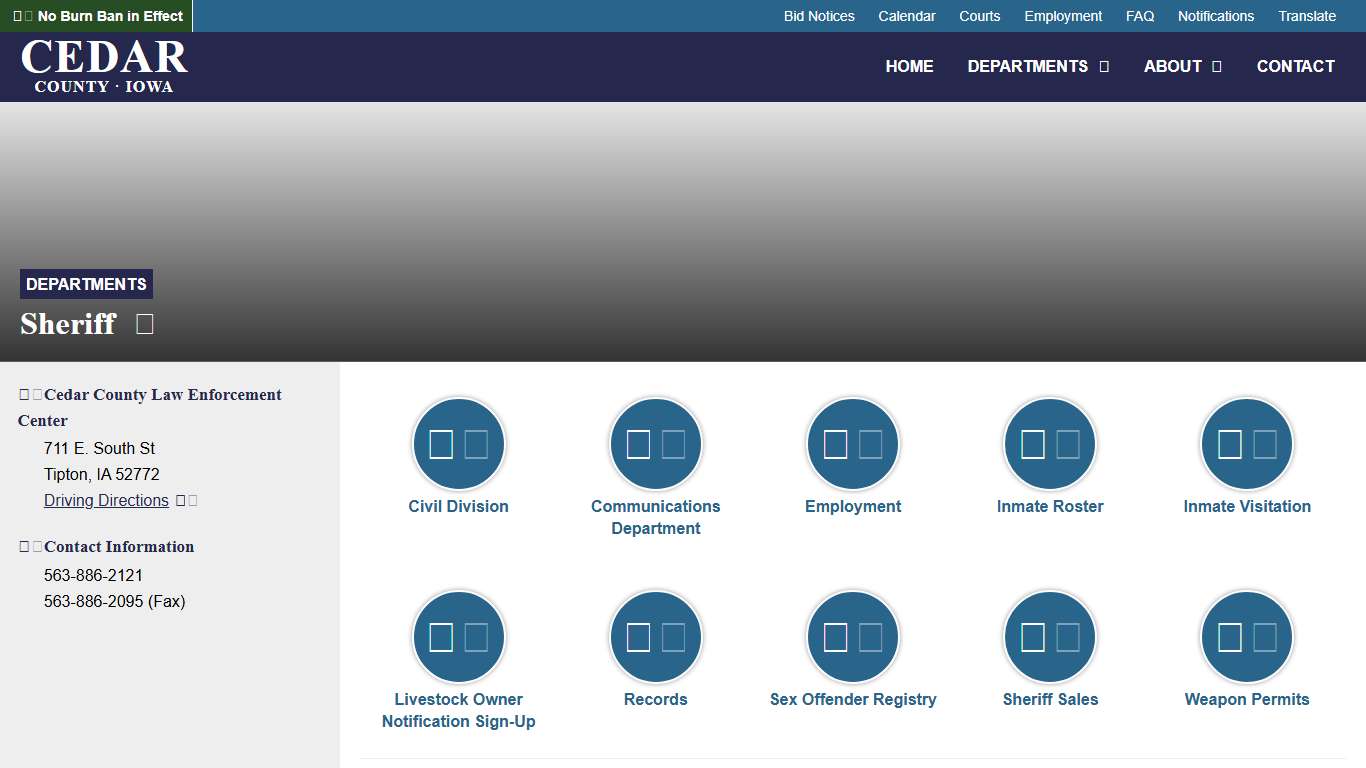The width and height of the screenshot is (1366, 768).
Task: Select the Inmate Visitation circle icon
Action: click(1247, 444)
